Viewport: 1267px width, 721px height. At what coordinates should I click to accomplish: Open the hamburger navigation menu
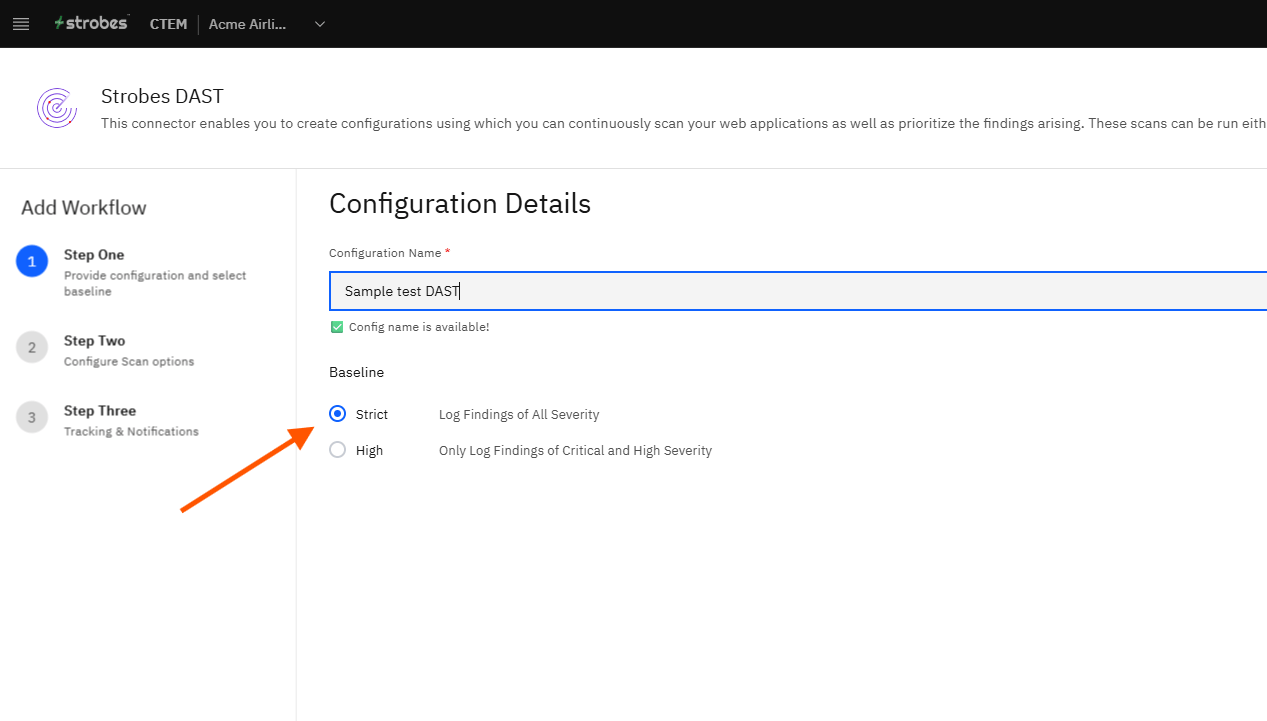coord(21,24)
